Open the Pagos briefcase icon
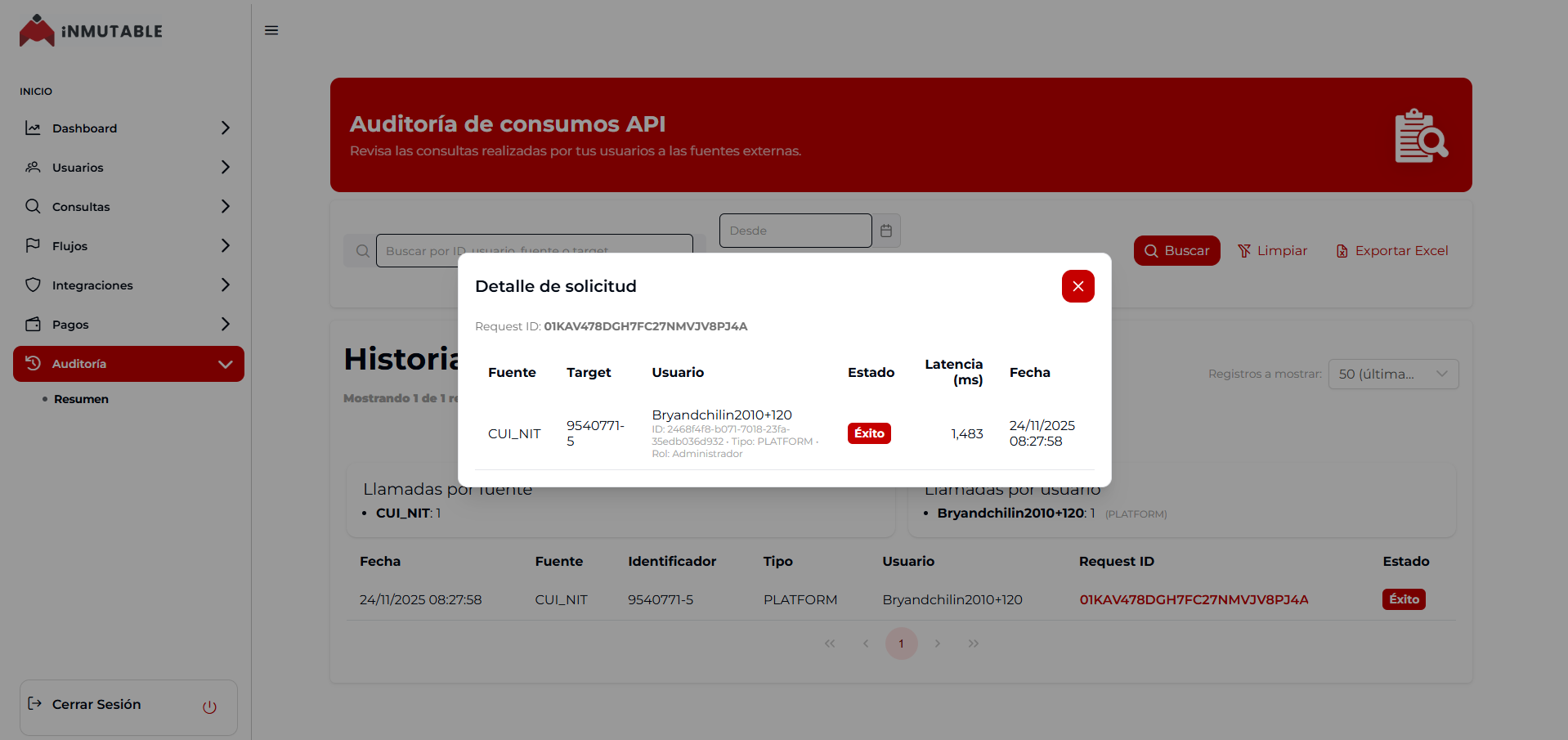The width and height of the screenshot is (1568, 740). 33,324
